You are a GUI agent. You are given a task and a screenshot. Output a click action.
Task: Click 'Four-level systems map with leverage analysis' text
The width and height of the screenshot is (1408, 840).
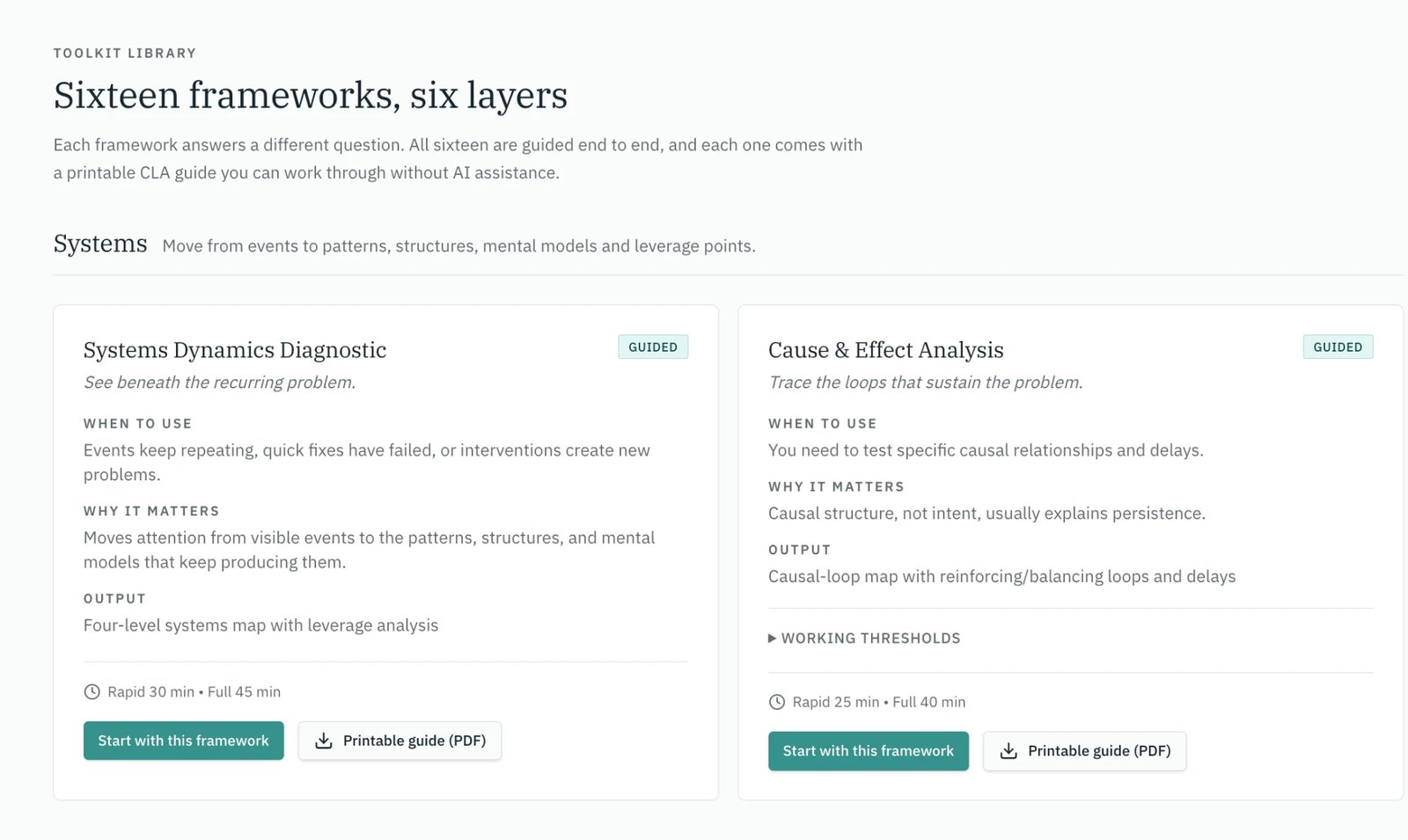coord(260,625)
